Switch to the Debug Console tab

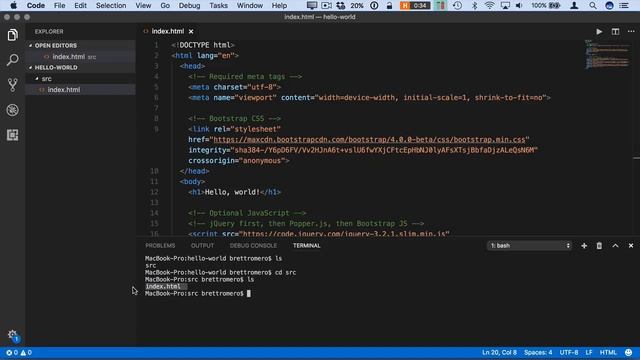[x=253, y=246]
